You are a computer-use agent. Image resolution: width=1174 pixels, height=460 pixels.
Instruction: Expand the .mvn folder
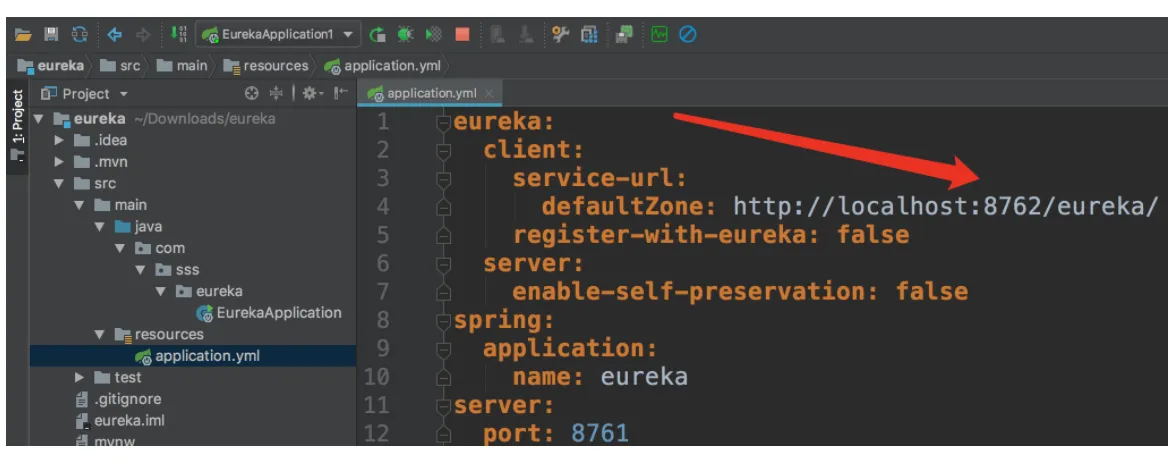[x=59, y=162]
